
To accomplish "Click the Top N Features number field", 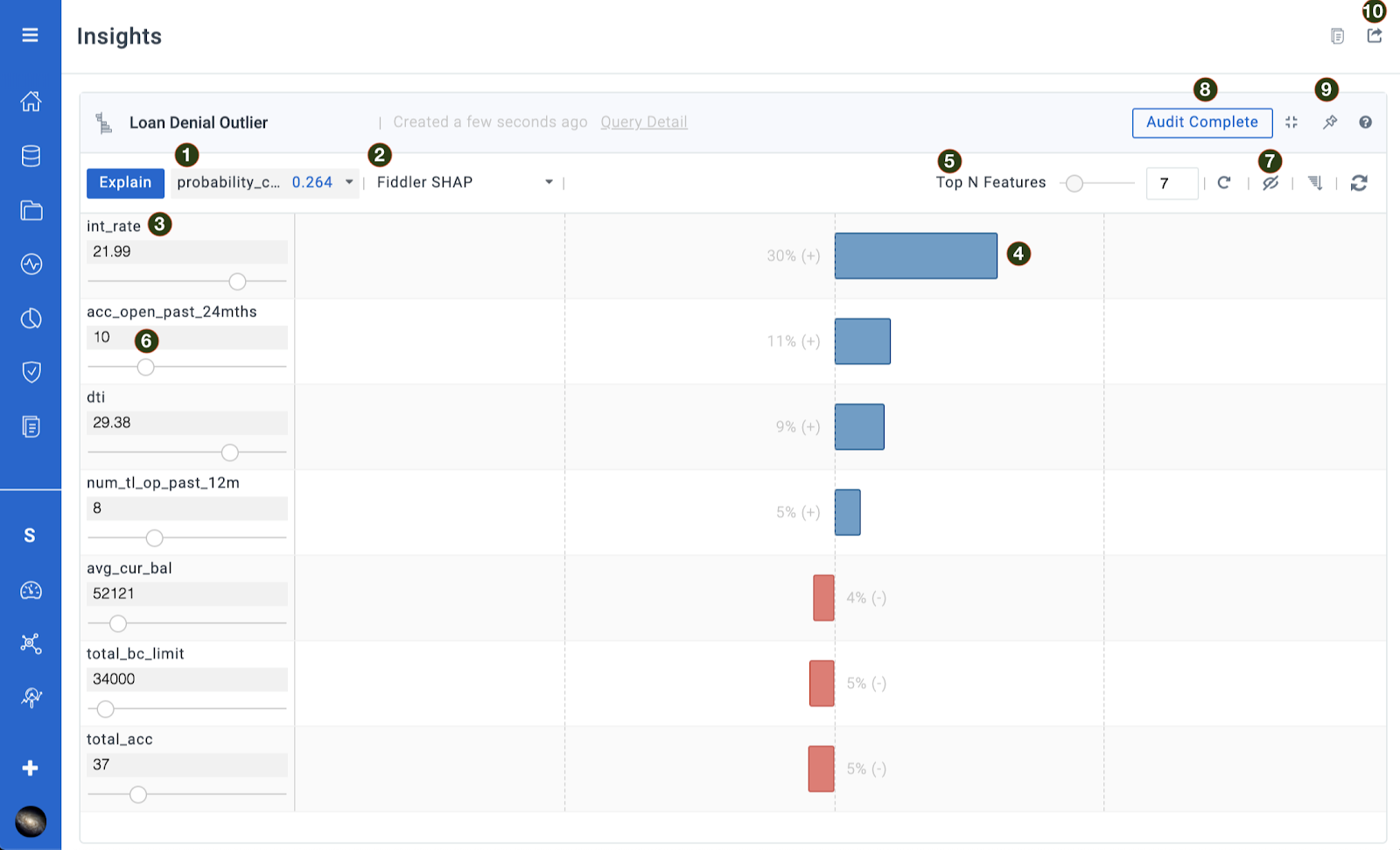I will coord(1171,184).
